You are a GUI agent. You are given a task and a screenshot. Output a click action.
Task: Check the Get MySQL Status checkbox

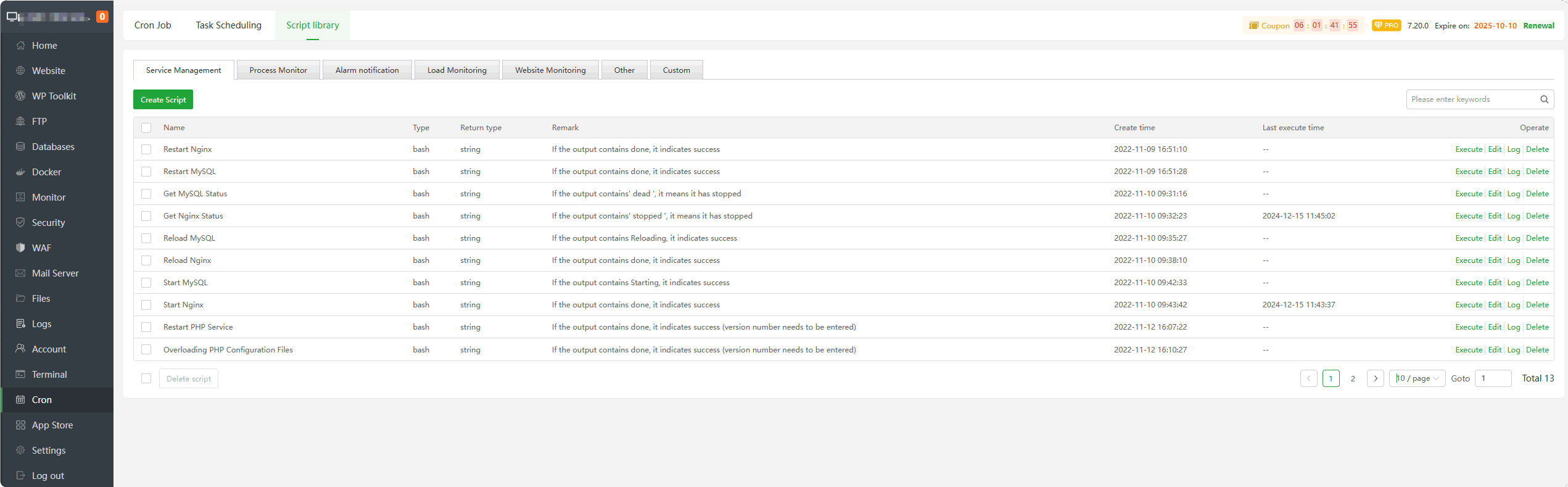146,194
